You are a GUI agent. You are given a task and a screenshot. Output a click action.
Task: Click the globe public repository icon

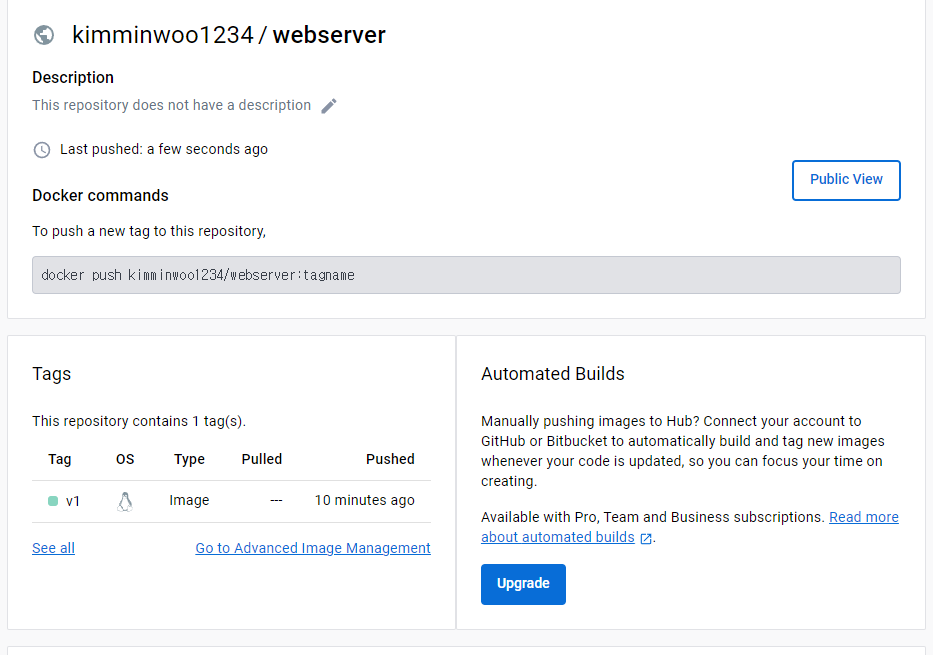tap(43, 35)
